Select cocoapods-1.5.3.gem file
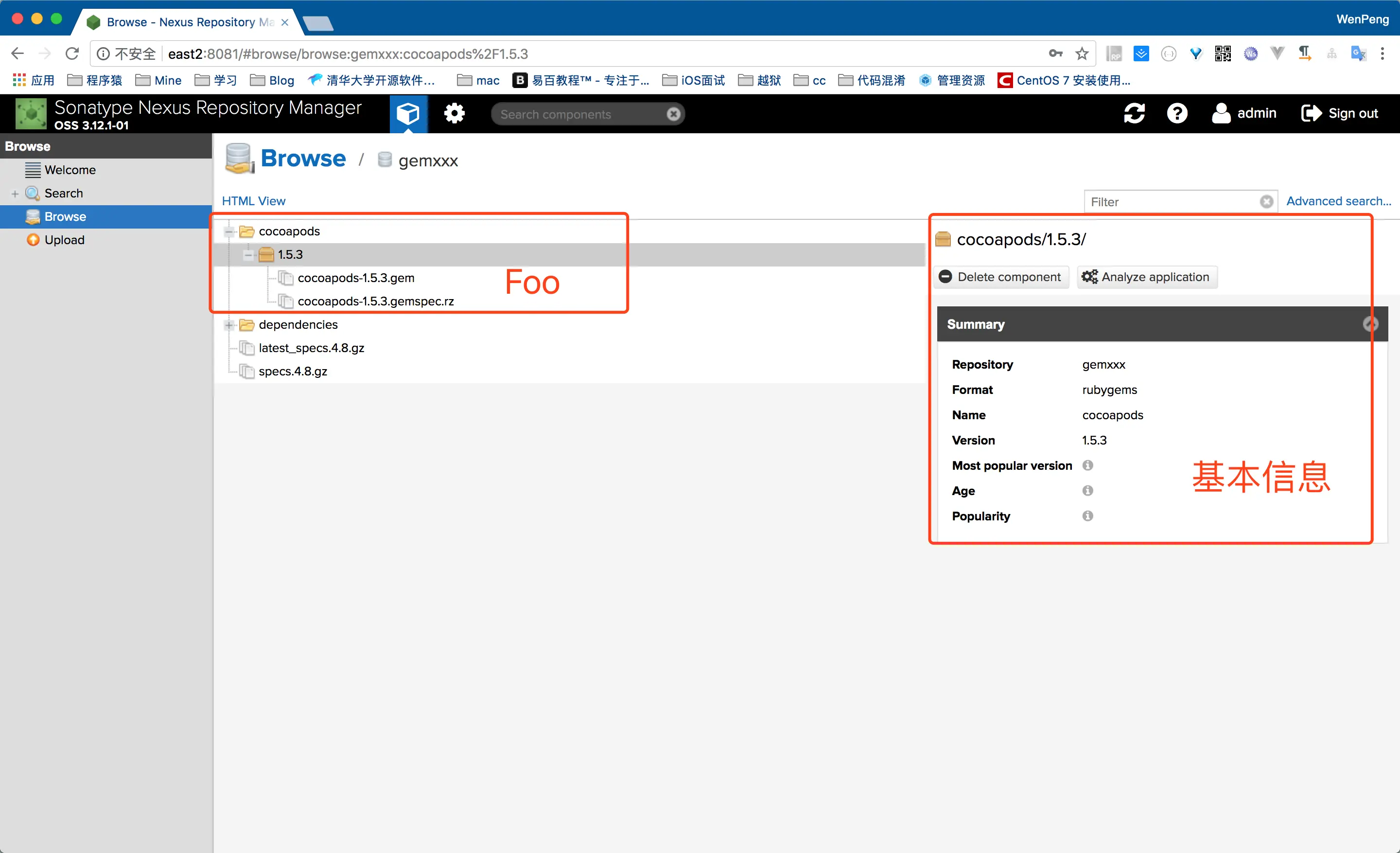The height and width of the screenshot is (853, 1400). (x=356, y=278)
